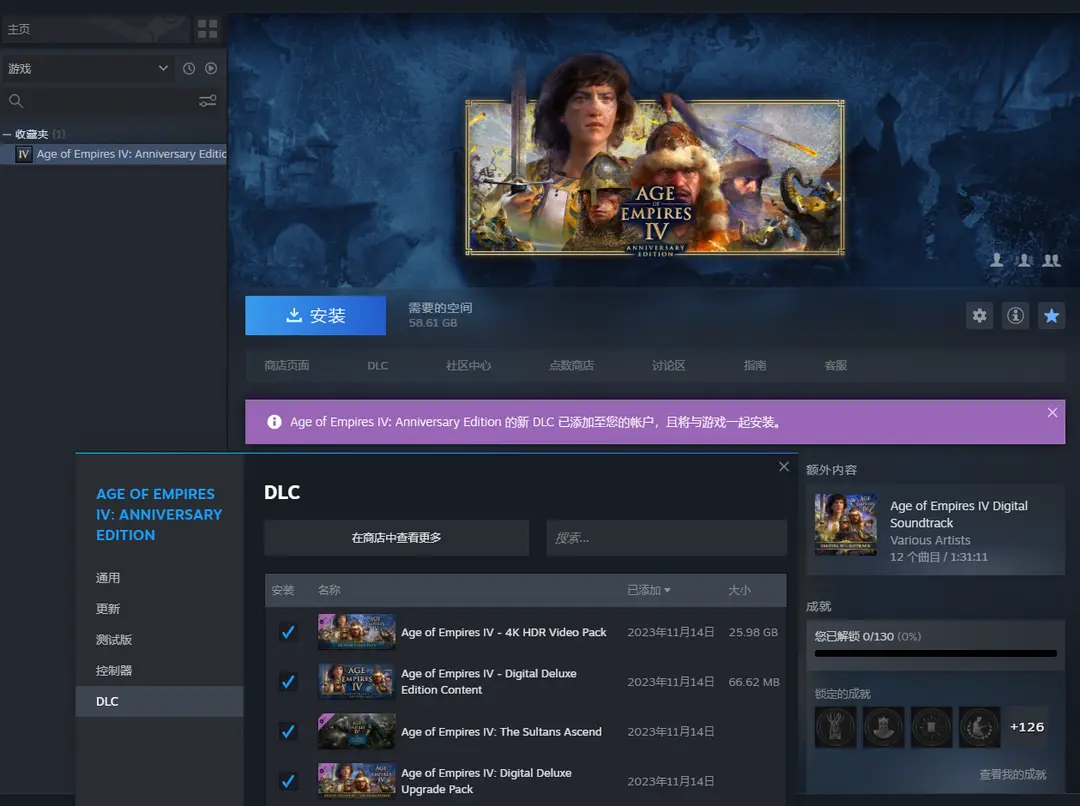
Task: Open the game info icon
Action: pyautogui.click(x=1015, y=316)
